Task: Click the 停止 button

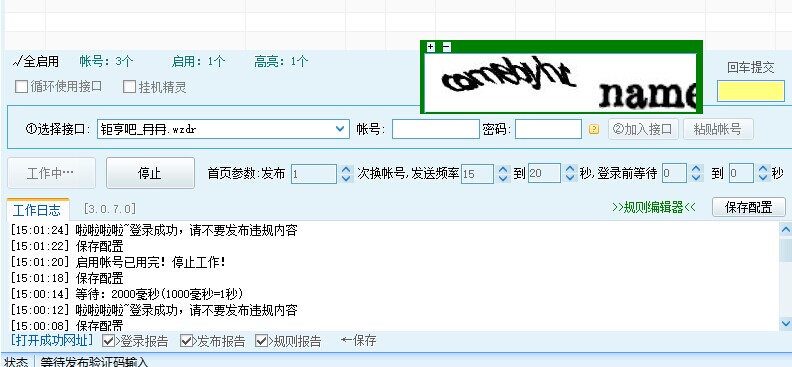Action: pyautogui.click(x=150, y=173)
